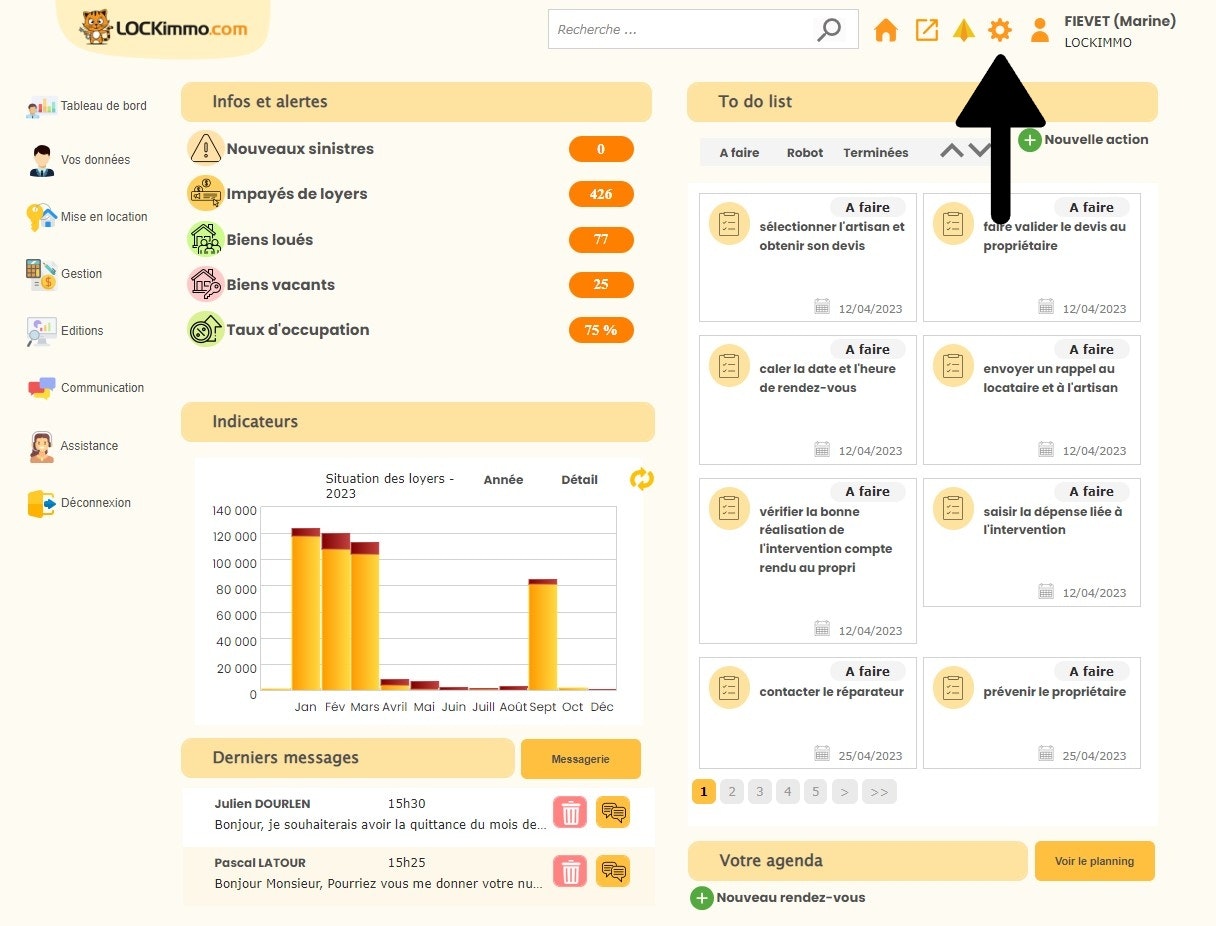The height and width of the screenshot is (926, 1216).
Task: Delete the message from Julien DOURLEN
Action: click(x=570, y=812)
